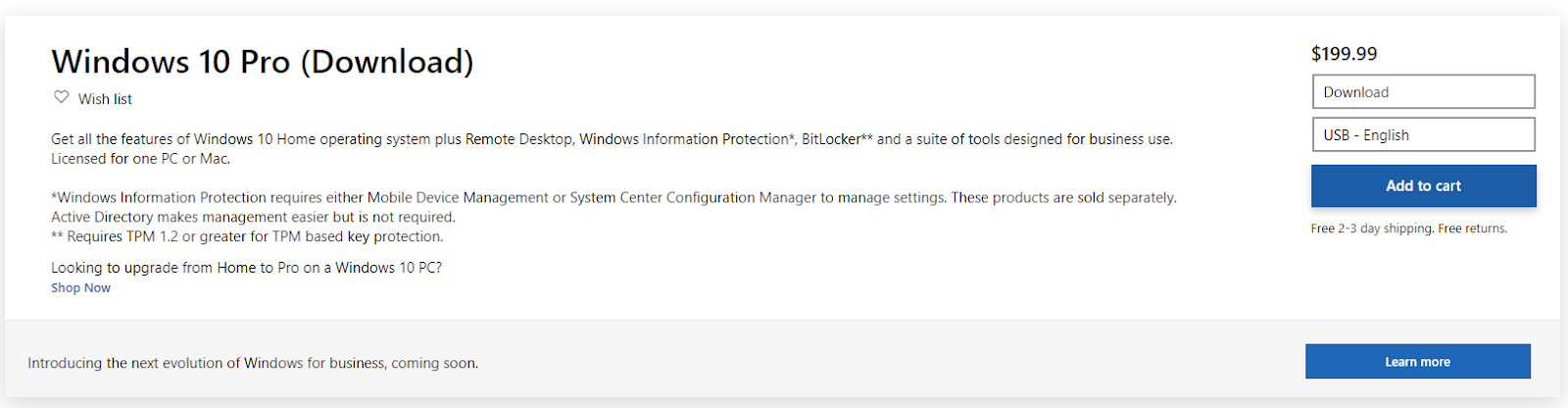This screenshot has width=1568, height=408.
Task: Click the TPM 1.2 requirement footnote
Action: 247,236
